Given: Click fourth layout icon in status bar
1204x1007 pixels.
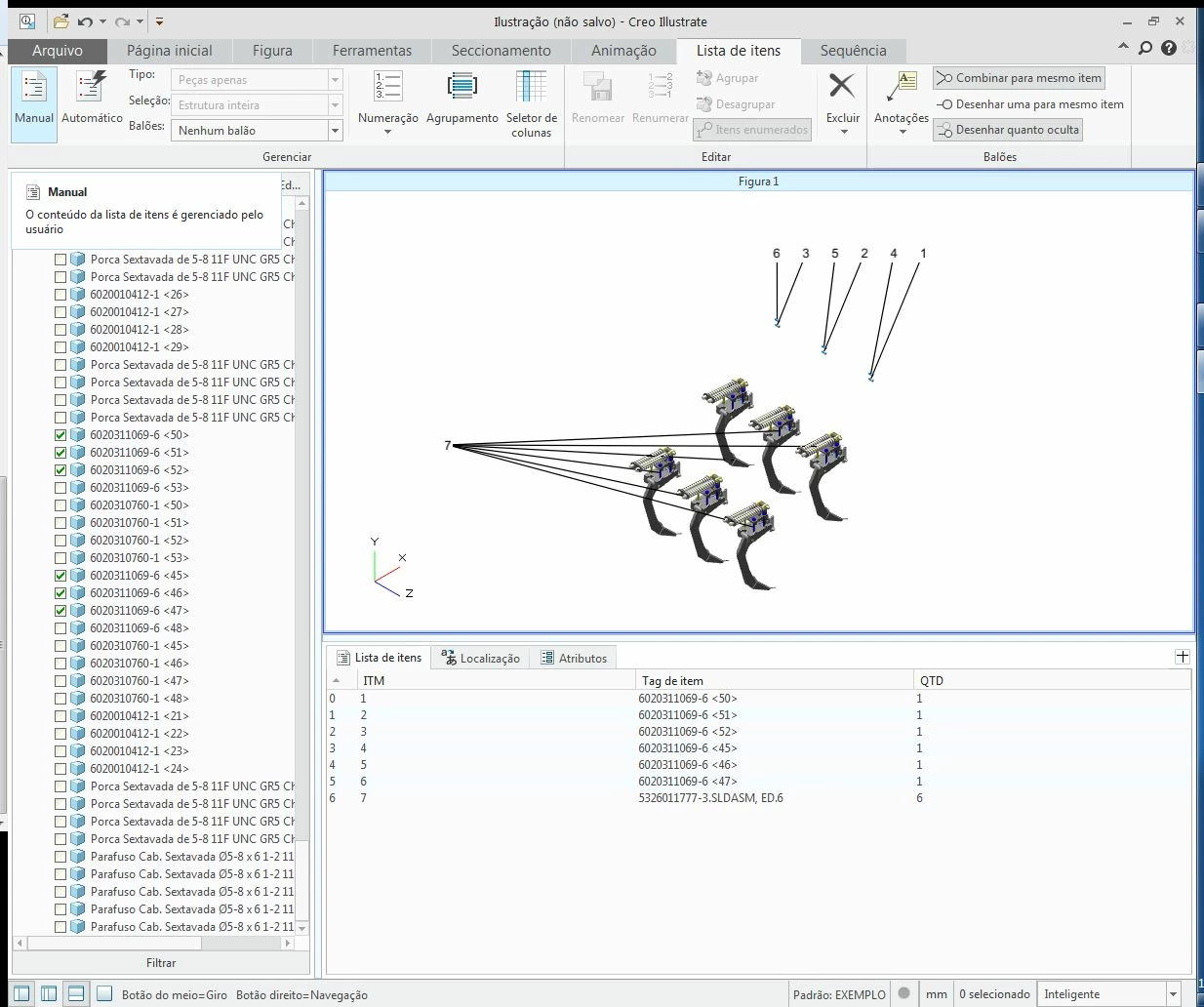Looking at the screenshot, I should pos(104,994).
